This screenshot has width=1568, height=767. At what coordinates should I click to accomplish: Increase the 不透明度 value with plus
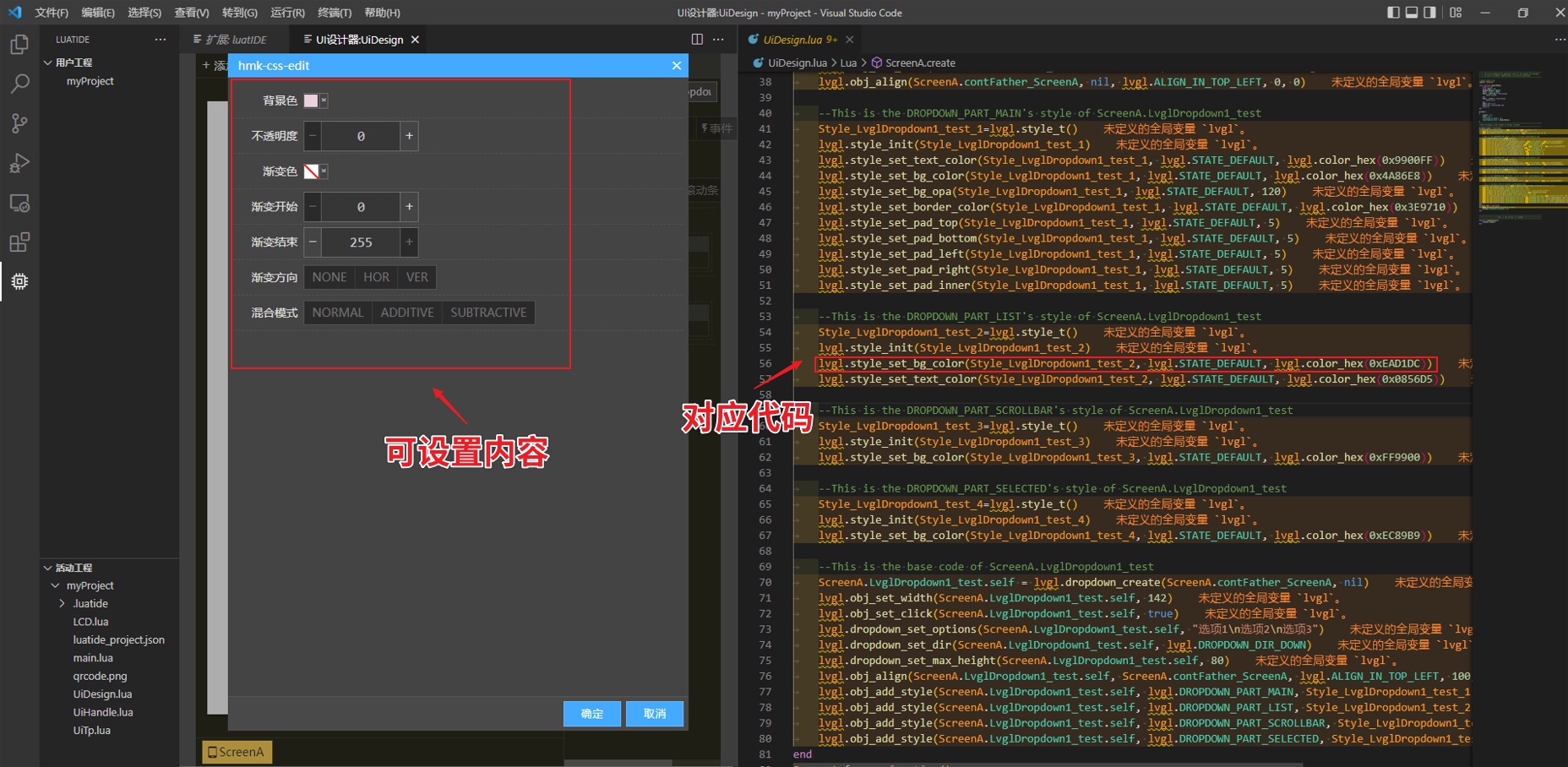[409, 136]
